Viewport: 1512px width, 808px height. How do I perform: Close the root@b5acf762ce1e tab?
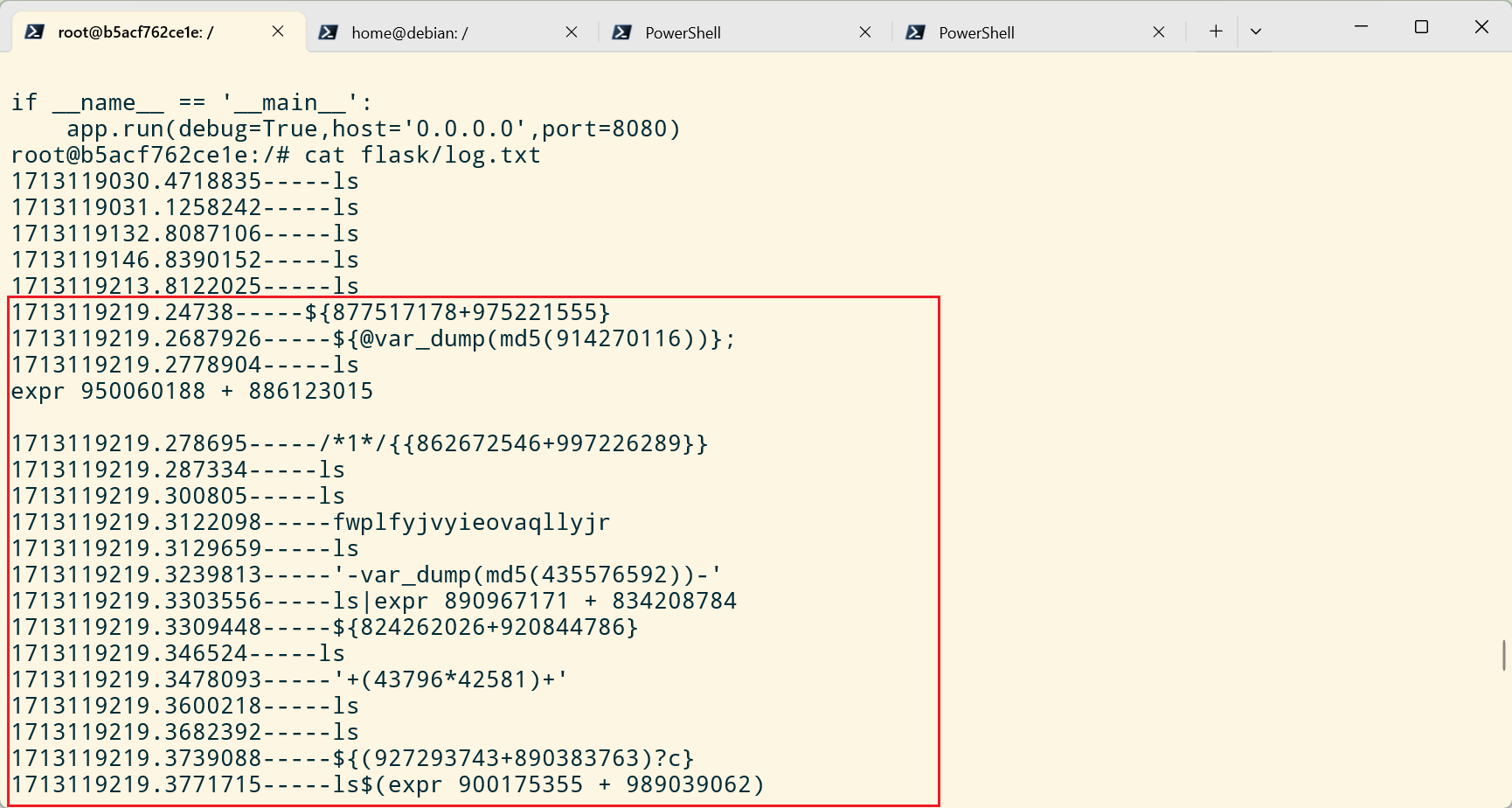[278, 31]
